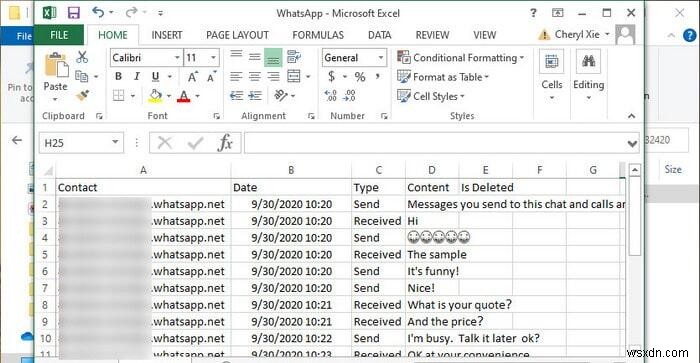700x363 pixels.
Task: Open Conditional Formatting menu
Action: coord(460,58)
